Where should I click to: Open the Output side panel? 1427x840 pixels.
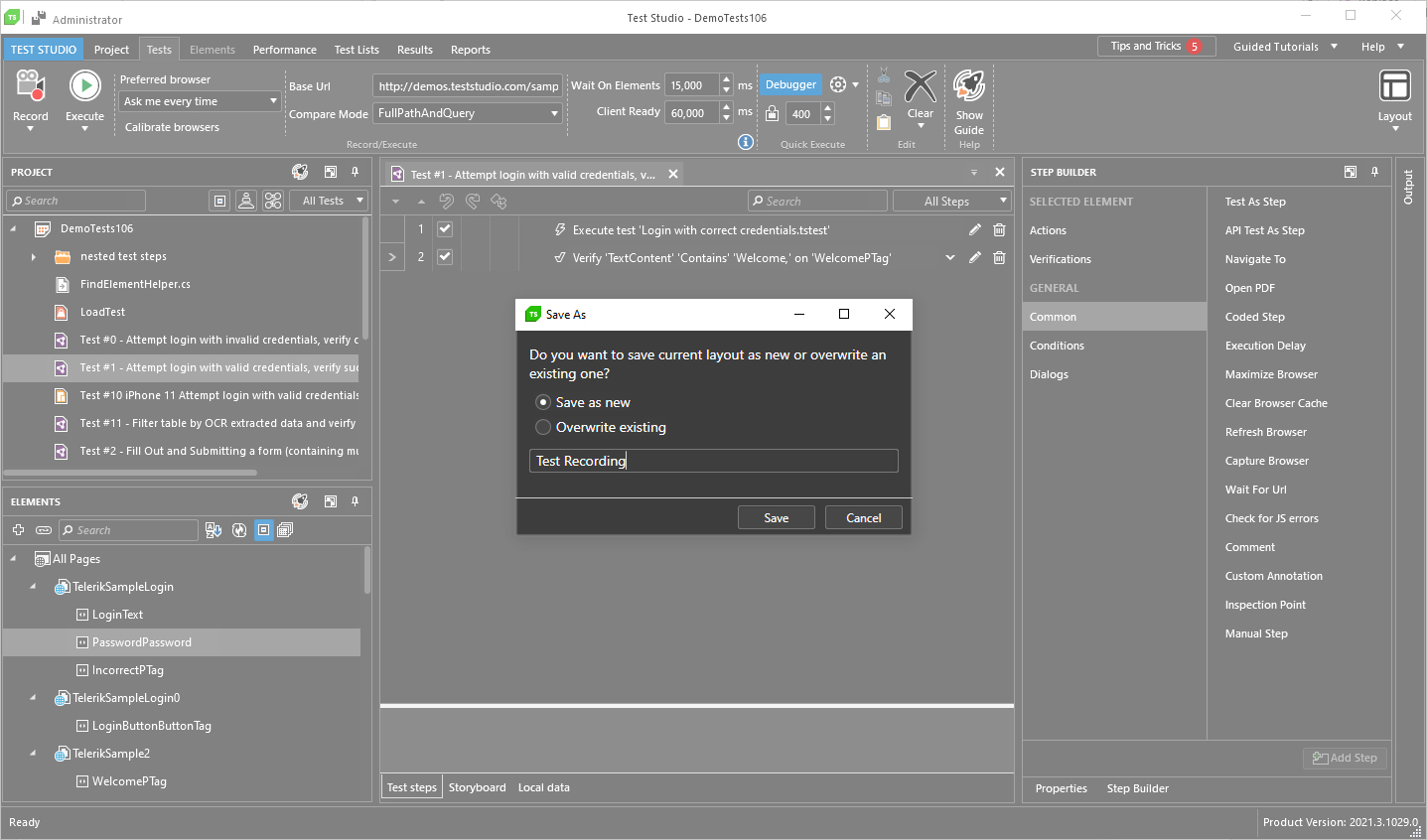tap(1409, 187)
